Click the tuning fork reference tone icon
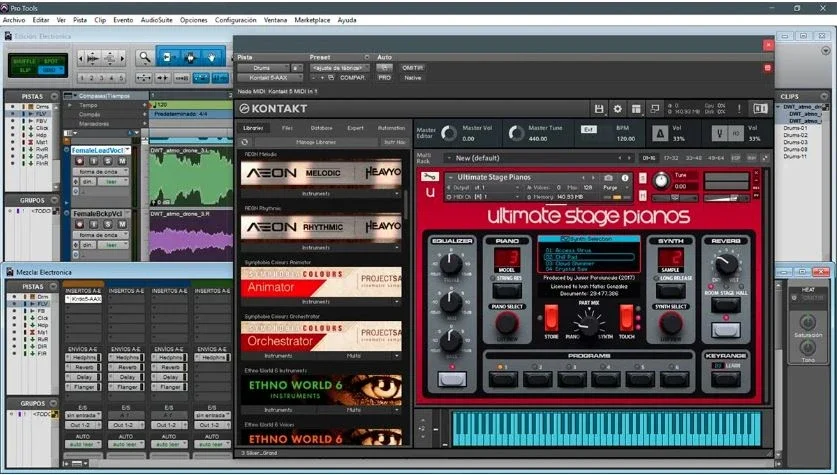This screenshot has height=475, width=837. (x=720, y=133)
